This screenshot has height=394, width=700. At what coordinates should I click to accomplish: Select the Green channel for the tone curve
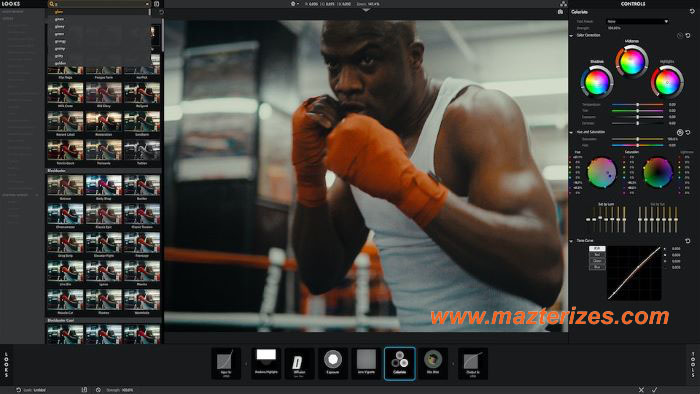click(597, 261)
